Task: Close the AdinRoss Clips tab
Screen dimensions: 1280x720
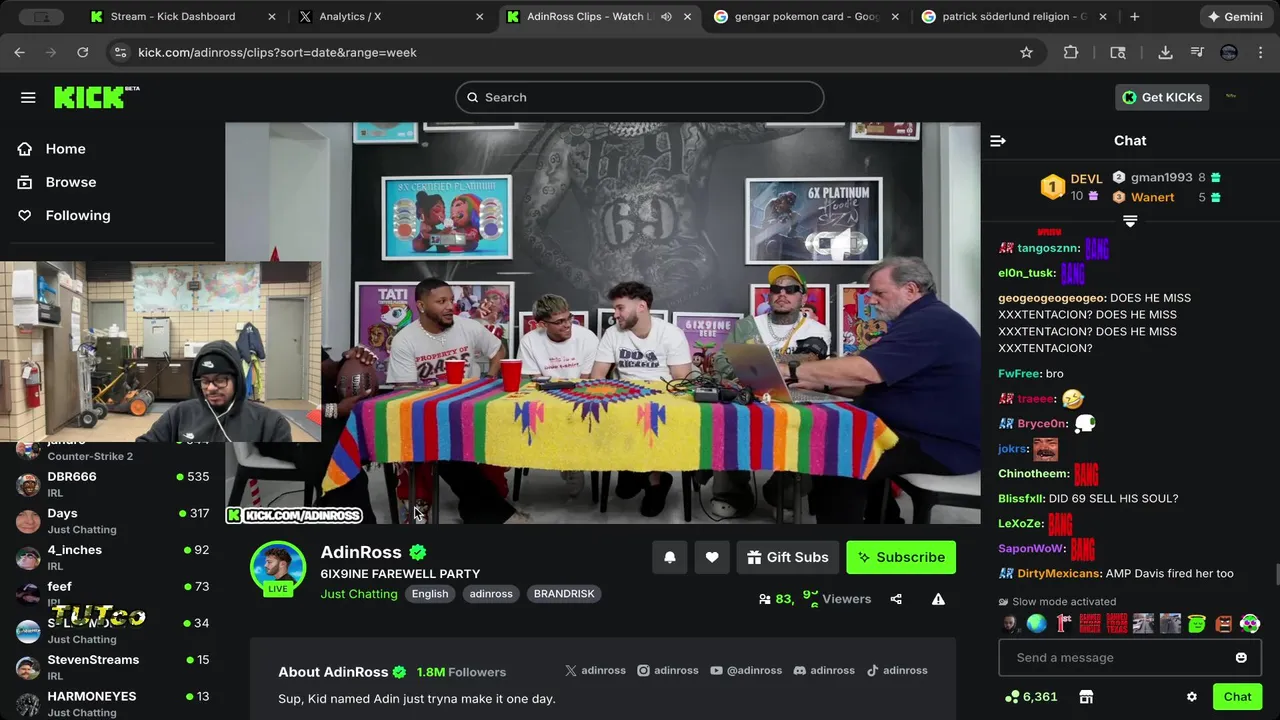Action: [x=688, y=17]
